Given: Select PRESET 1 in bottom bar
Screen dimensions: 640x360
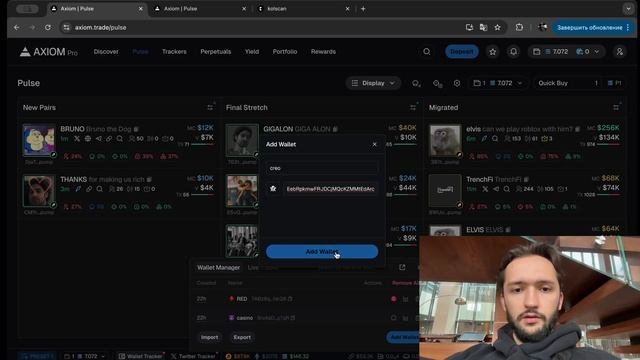Looking at the screenshot, I should [38, 356].
